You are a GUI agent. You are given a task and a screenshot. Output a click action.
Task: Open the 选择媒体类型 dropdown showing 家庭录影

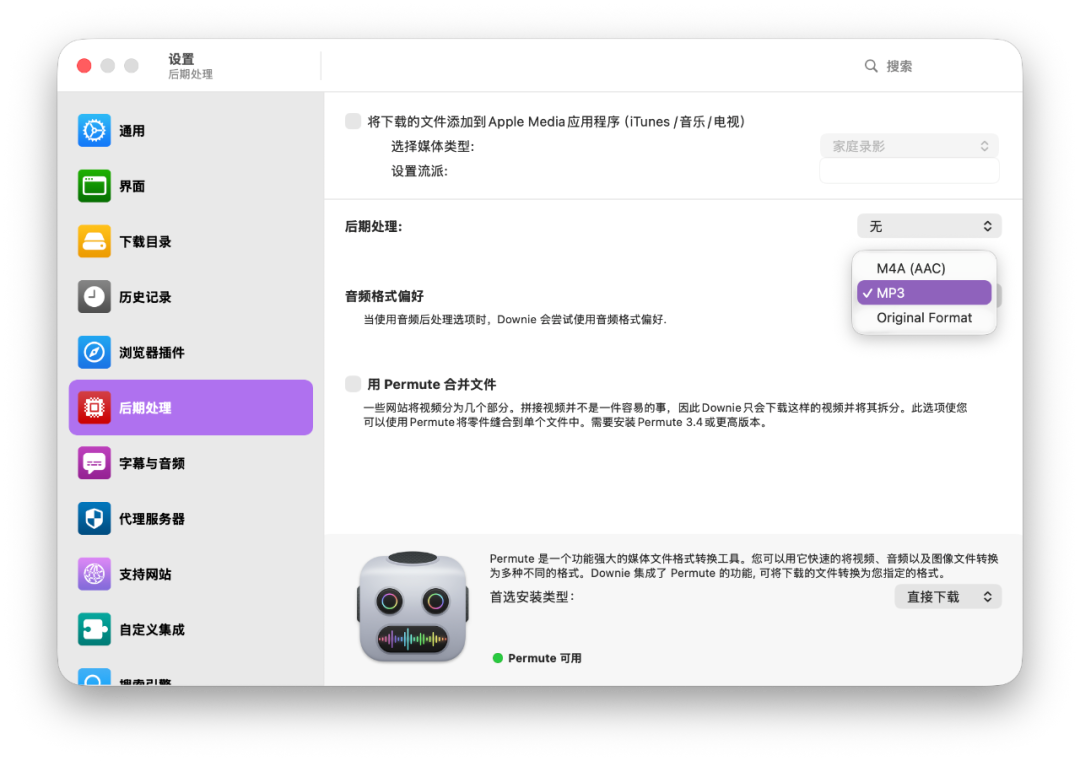[x=908, y=145]
